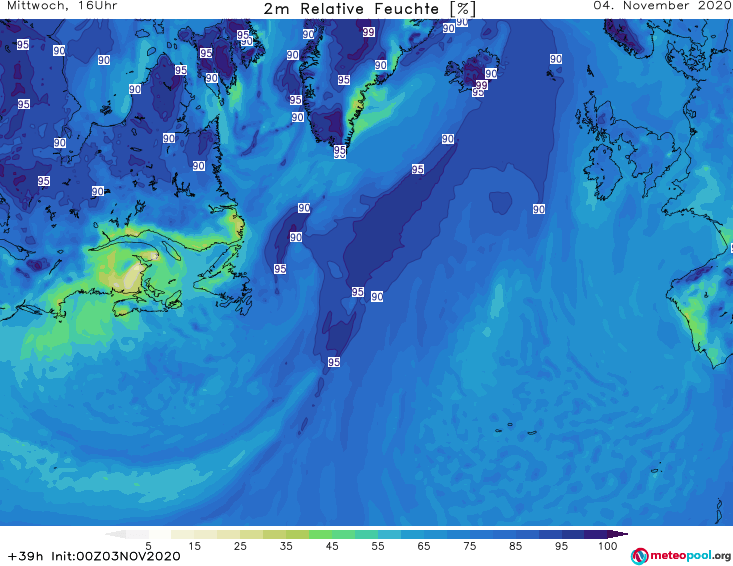The image size is (733, 566).
Task: Click the legend scale value '100'
Action: coord(608,546)
